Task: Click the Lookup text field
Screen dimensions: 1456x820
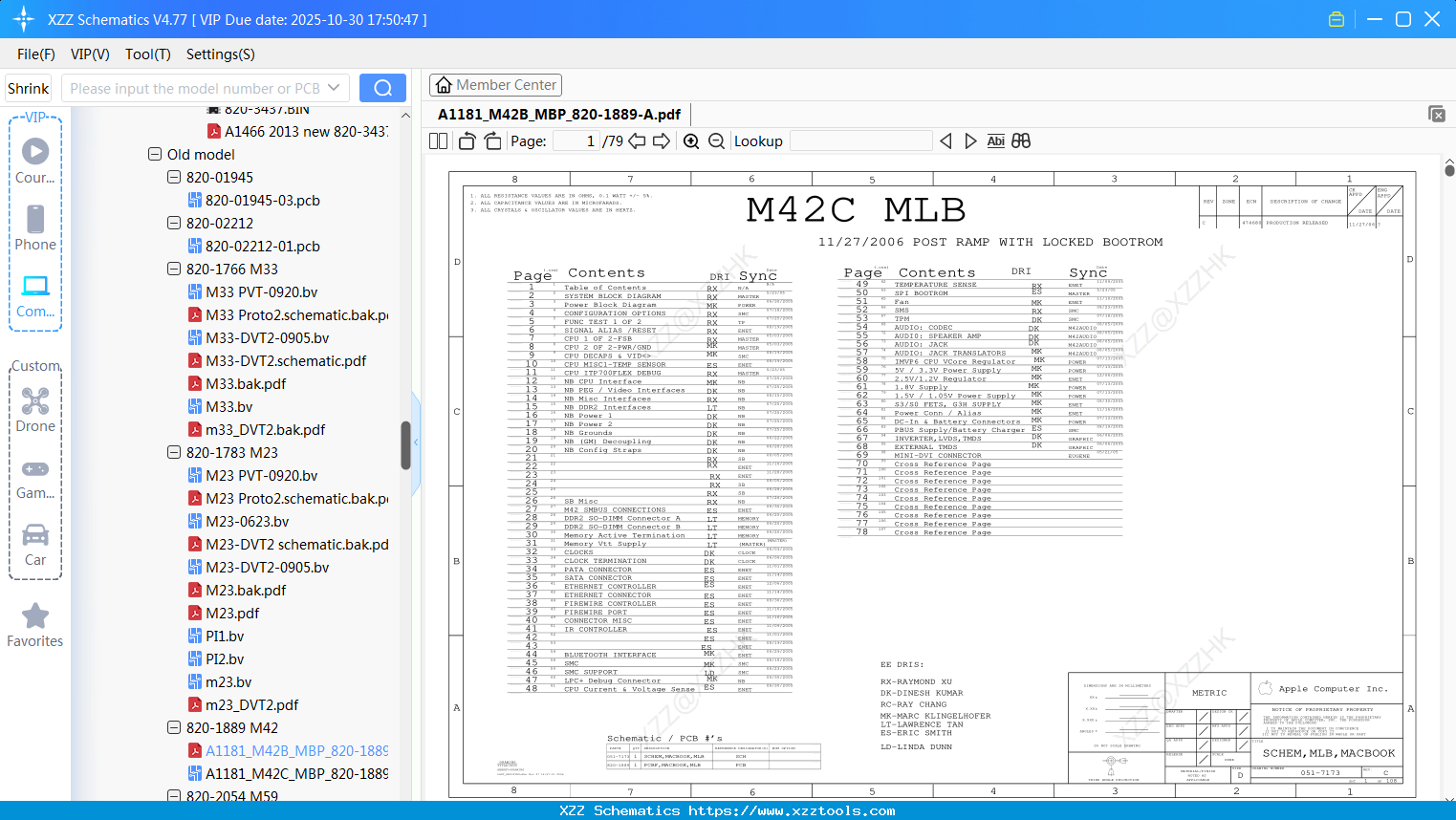Action: click(861, 141)
